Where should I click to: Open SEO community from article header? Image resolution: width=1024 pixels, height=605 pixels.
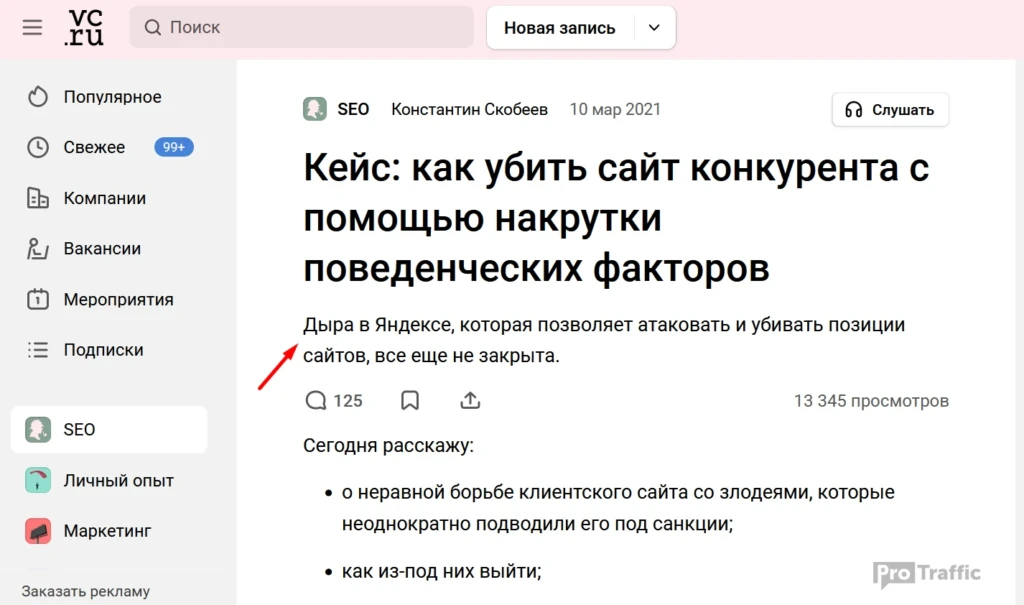pos(353,109)
